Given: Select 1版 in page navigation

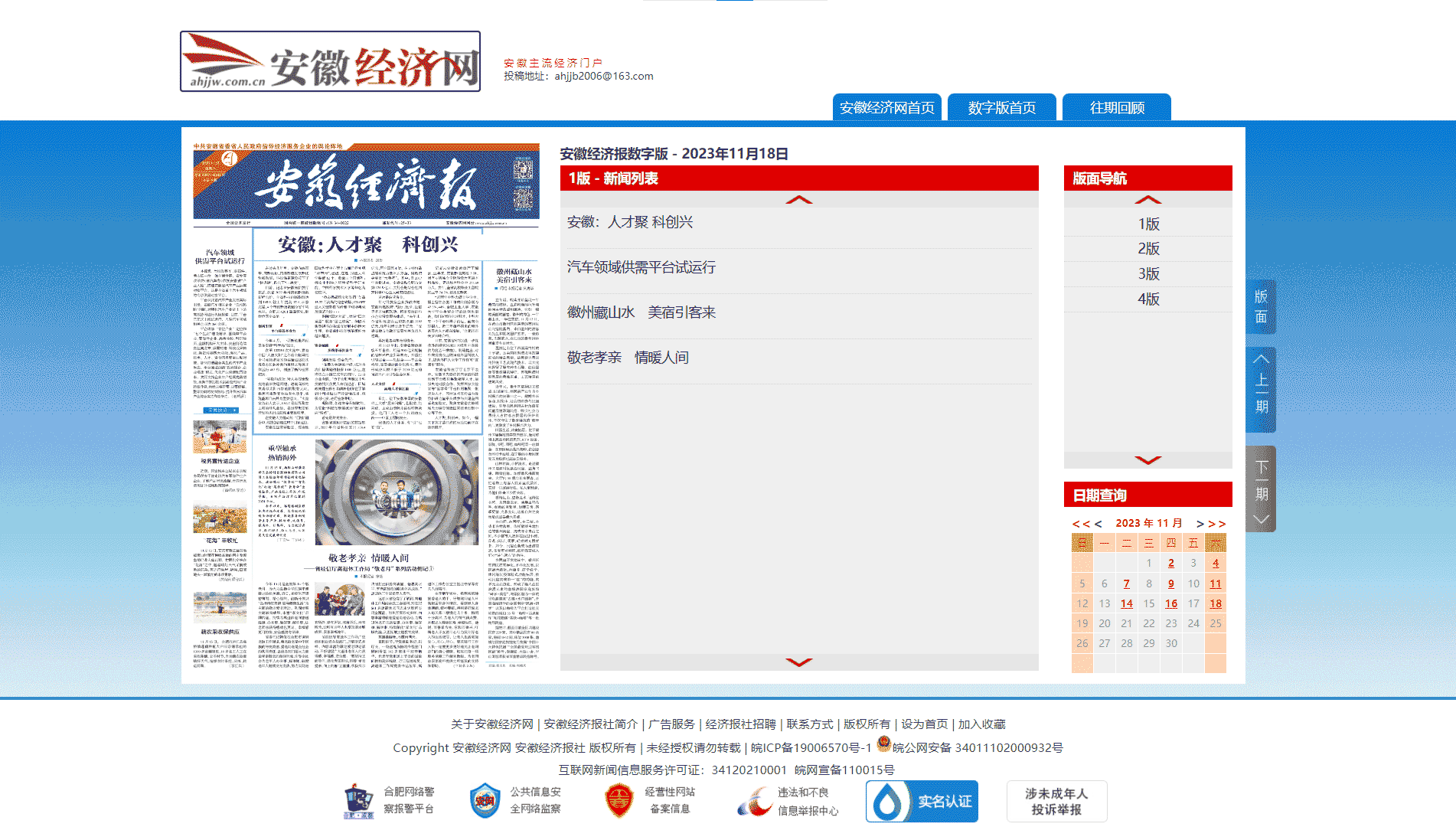Looking at the screenshot, I should (x=1148, y=224).
